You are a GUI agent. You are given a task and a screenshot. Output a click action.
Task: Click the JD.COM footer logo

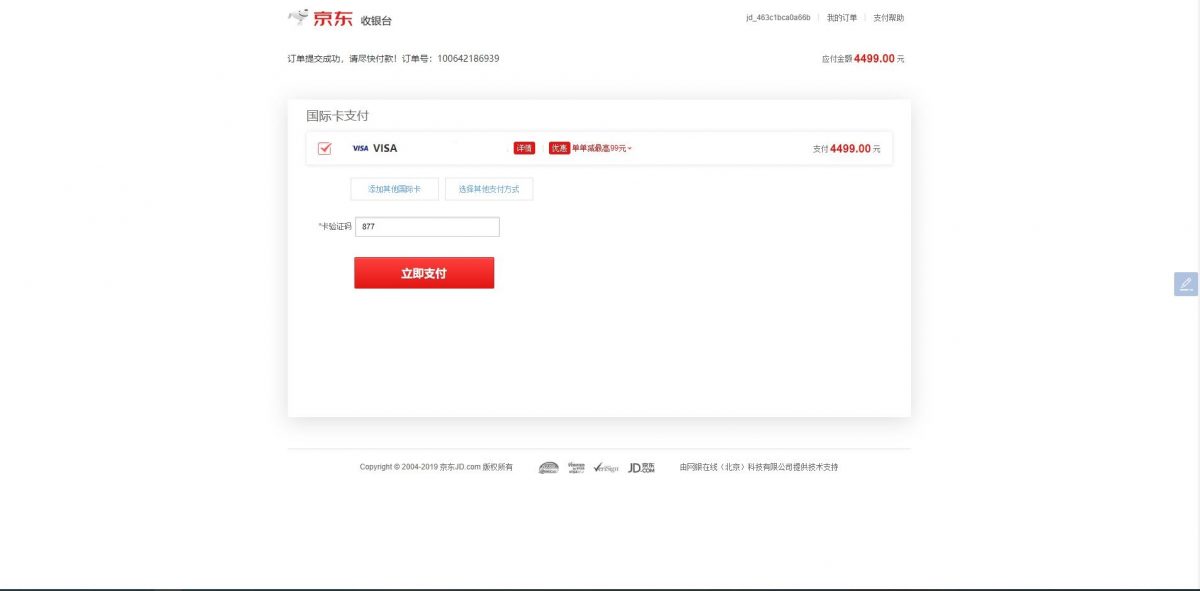click(x=641, y=467)
